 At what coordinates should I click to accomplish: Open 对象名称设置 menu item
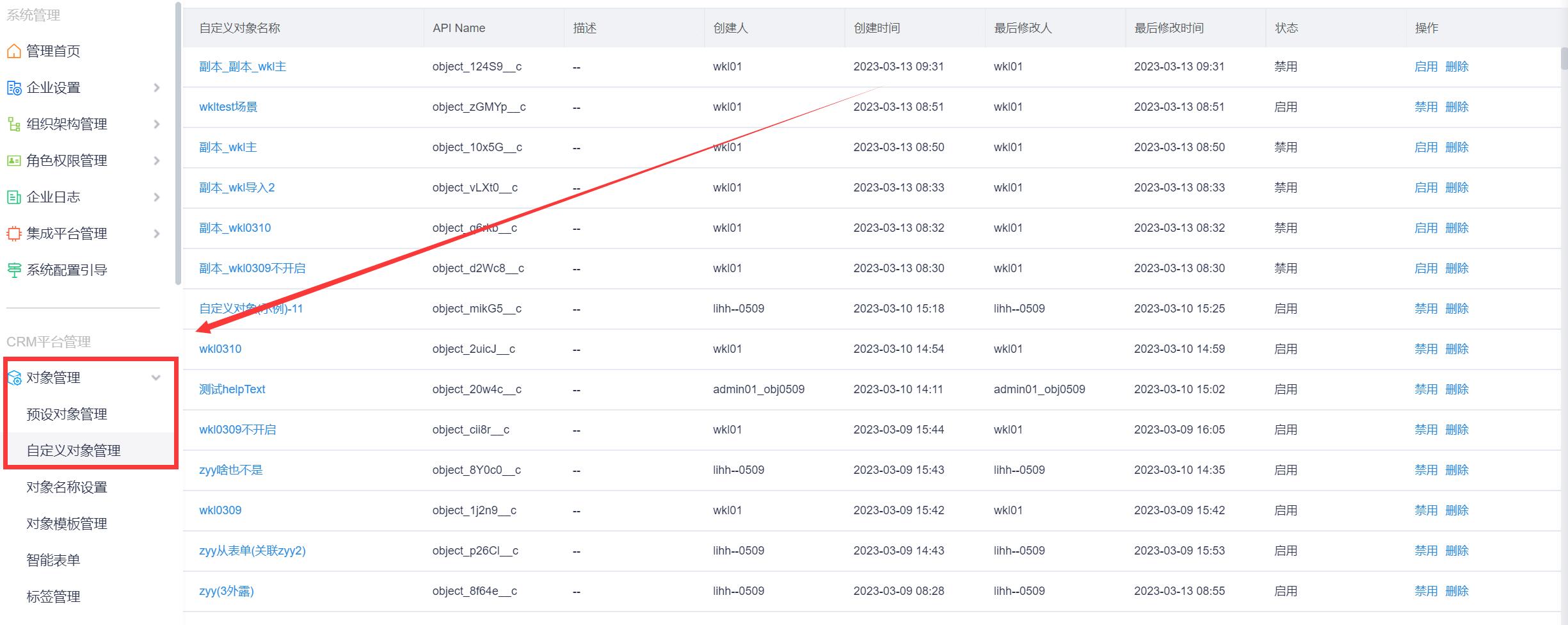pos(67,487)
